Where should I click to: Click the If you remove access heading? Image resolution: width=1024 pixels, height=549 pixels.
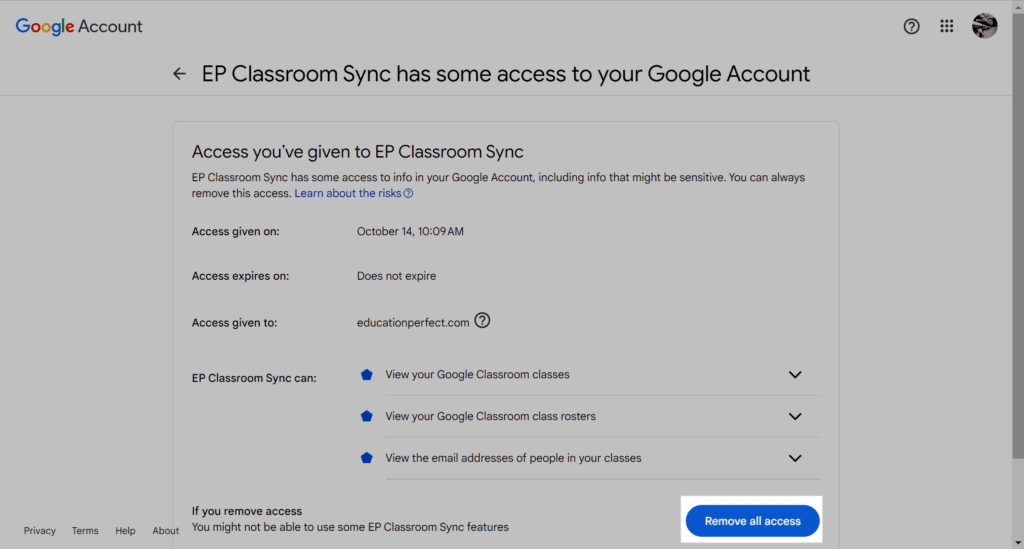coord(247,511)
